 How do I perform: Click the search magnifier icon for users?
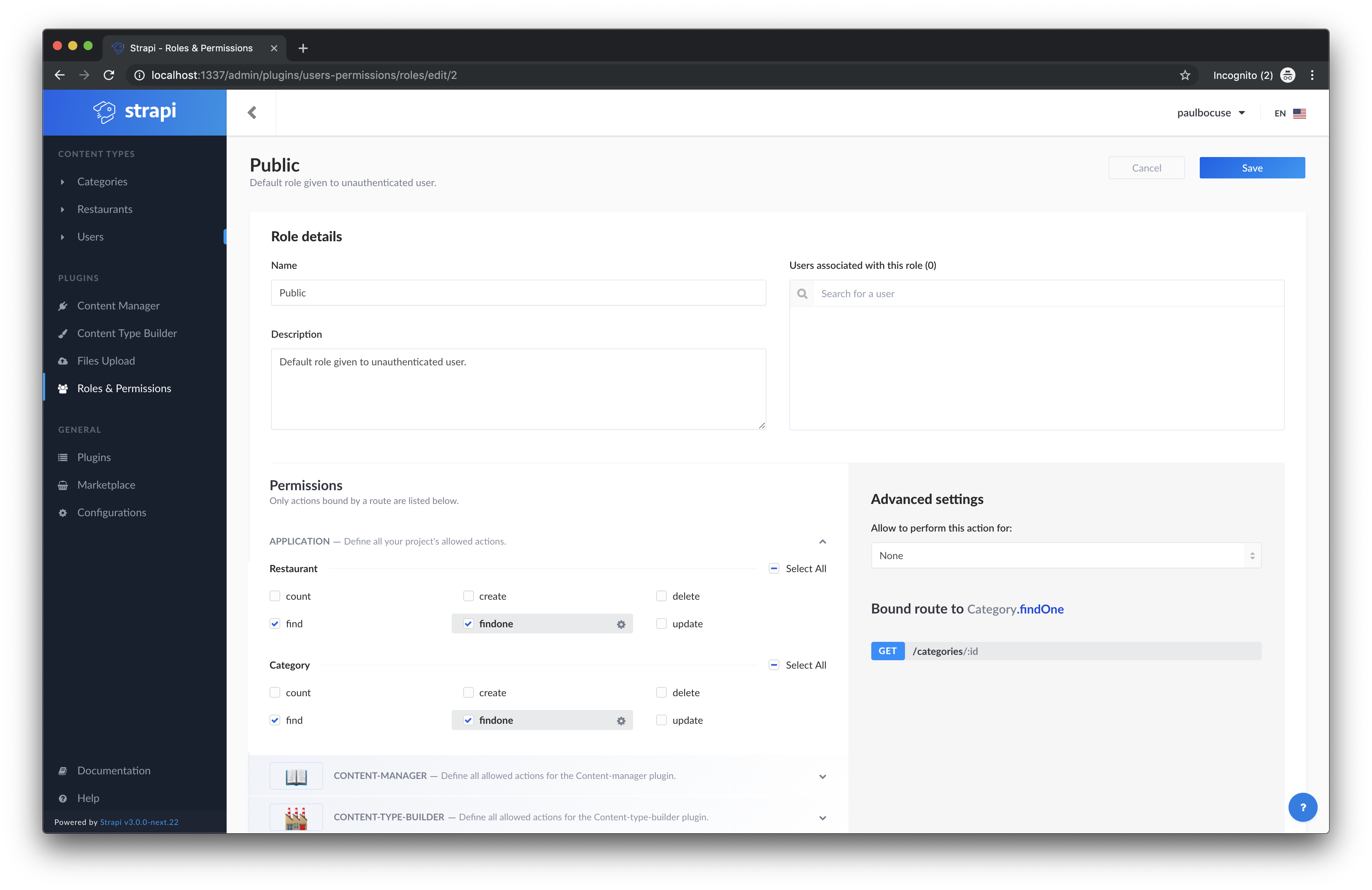tap(802, 294)
